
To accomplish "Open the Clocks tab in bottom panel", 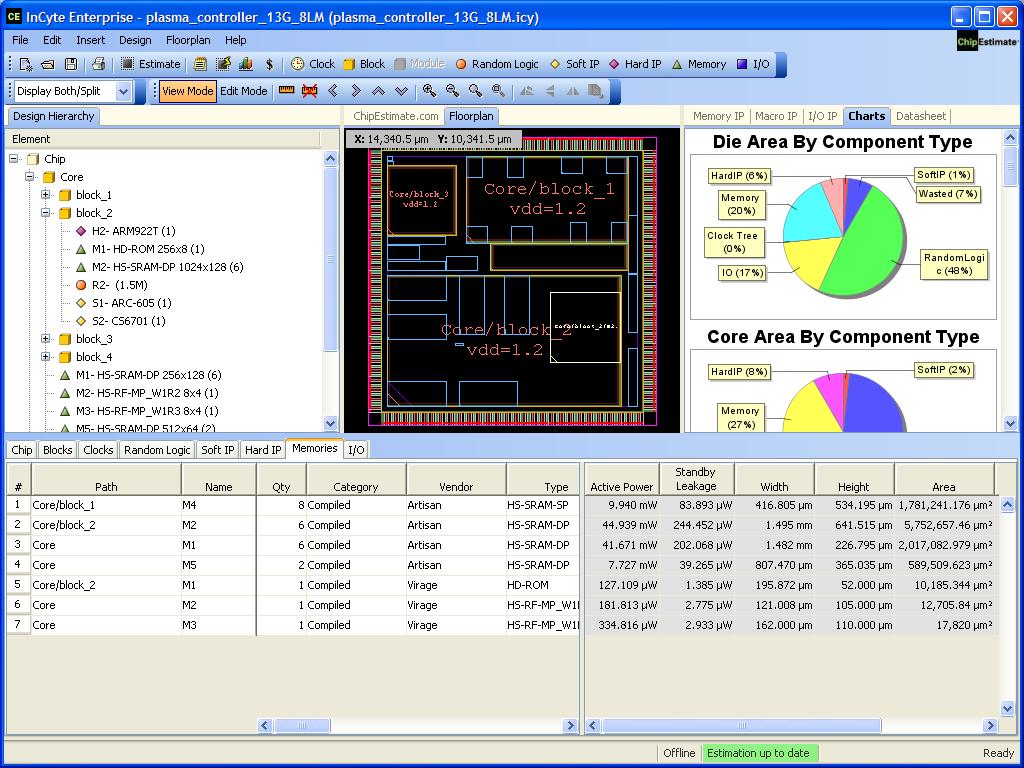I will click(x=98, y=450).
